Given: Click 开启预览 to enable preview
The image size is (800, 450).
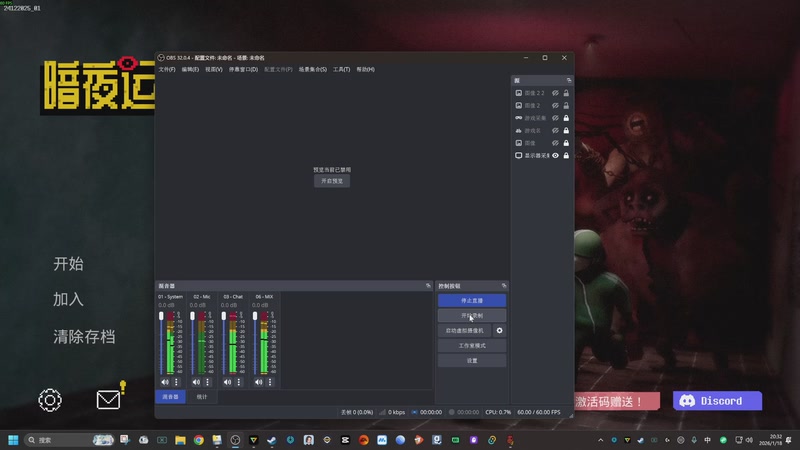Looking at the screenshot, I should point(332,181).
